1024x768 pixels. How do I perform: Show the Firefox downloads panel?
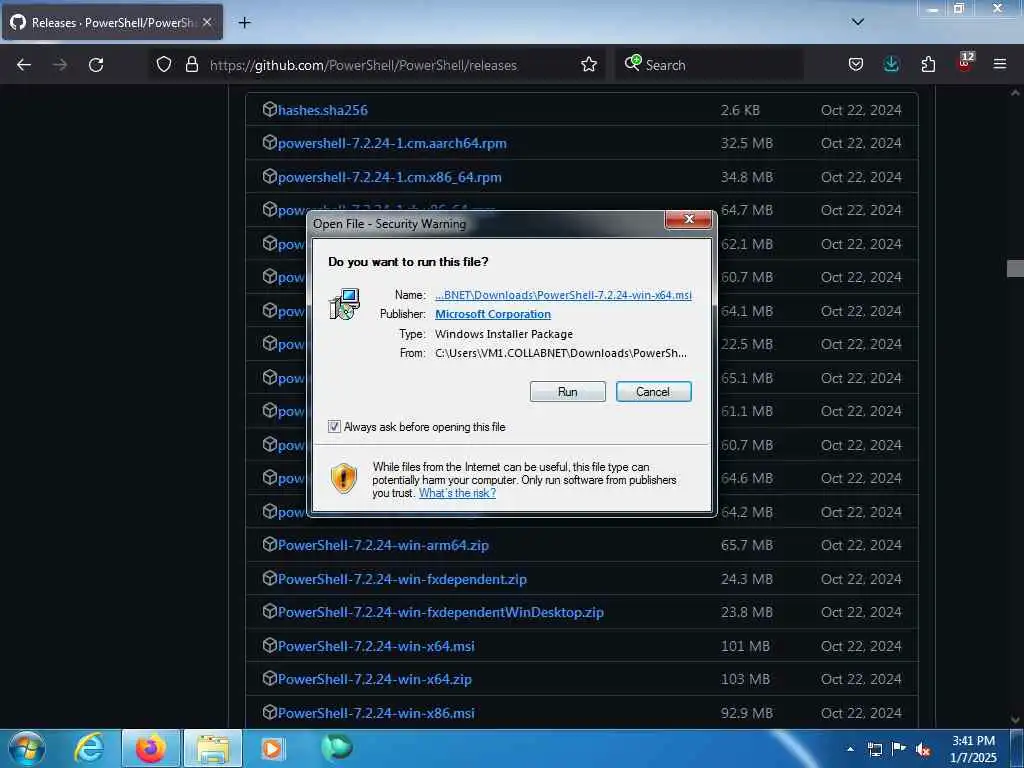click(x=891, y=65)
